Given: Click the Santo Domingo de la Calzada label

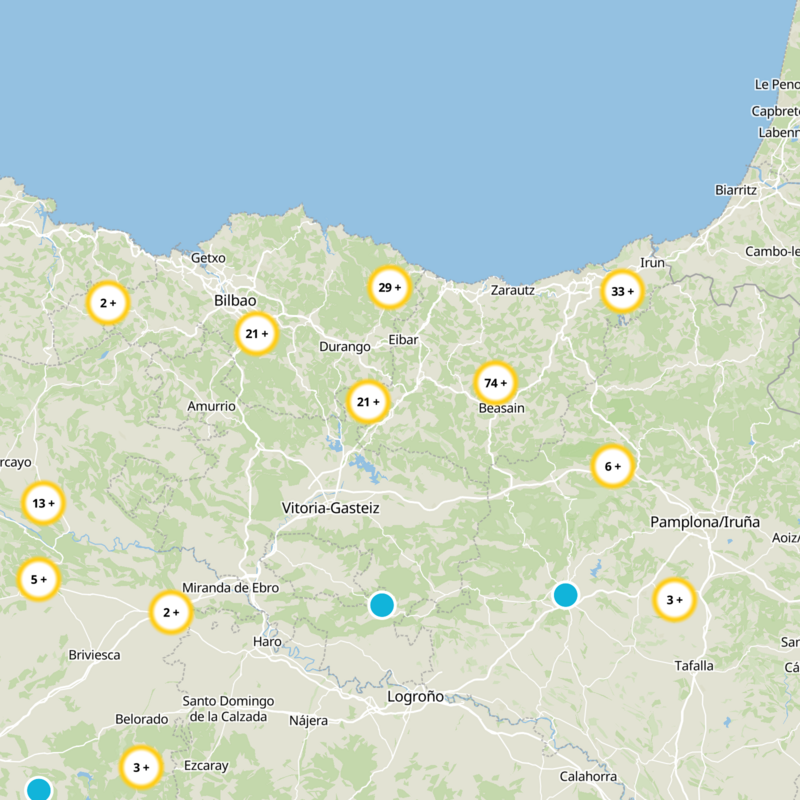Looking at the screenshot, I should pos(229,709).
